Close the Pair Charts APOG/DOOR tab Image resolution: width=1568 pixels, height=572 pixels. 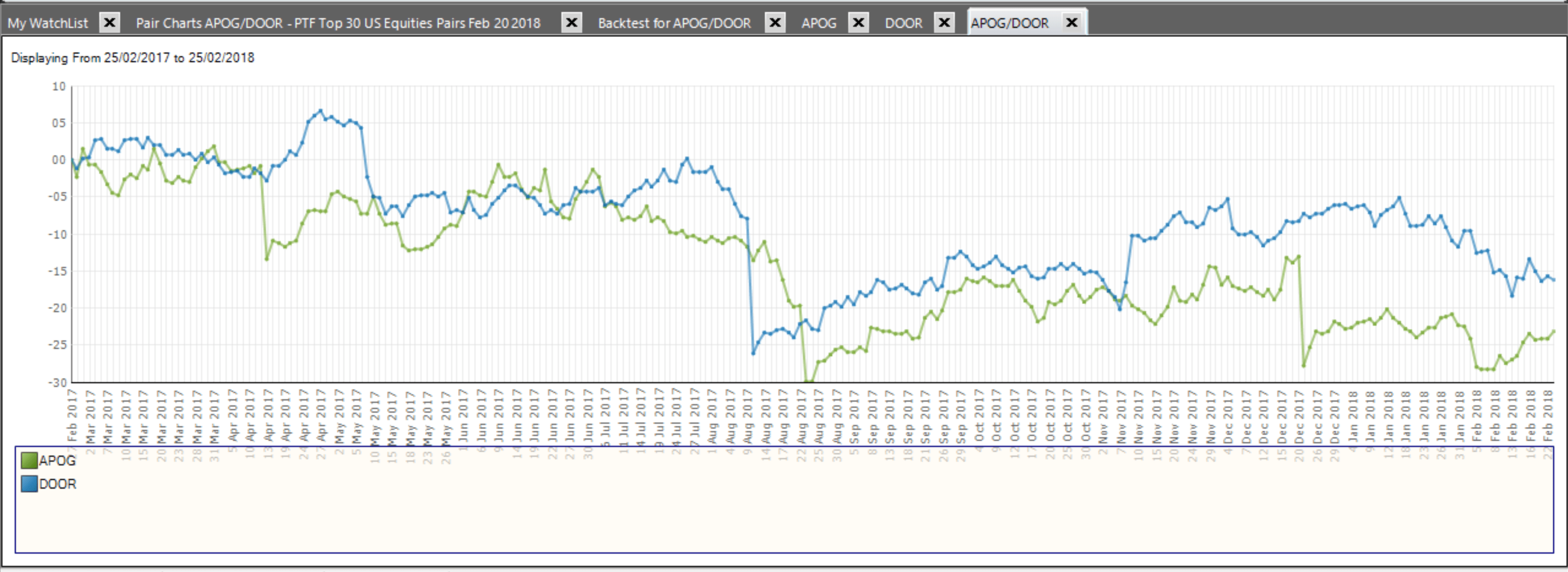click(x=572, y=23)
